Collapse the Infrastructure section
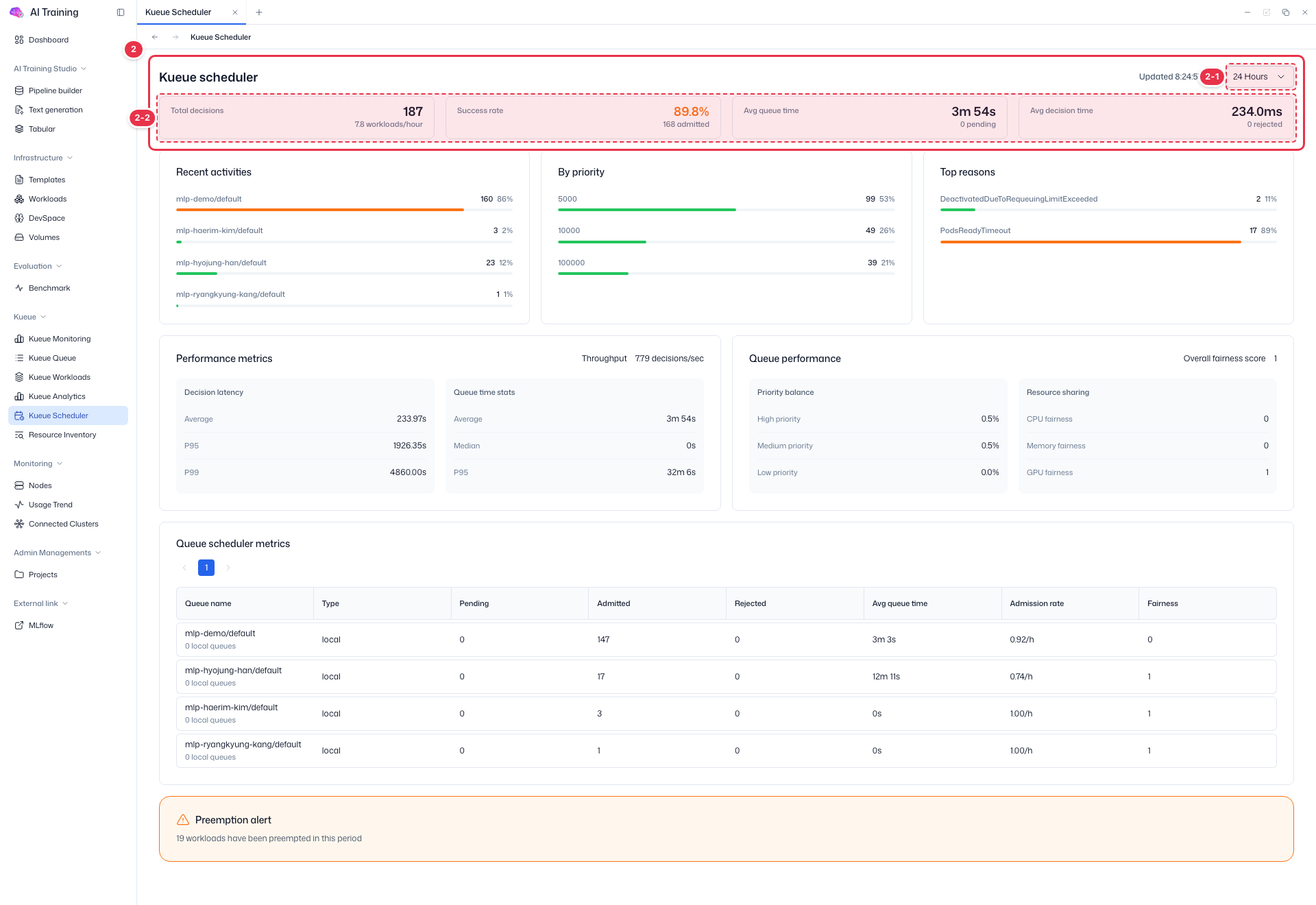Viewport: 1316px width, 905px height. click(70, 158)
